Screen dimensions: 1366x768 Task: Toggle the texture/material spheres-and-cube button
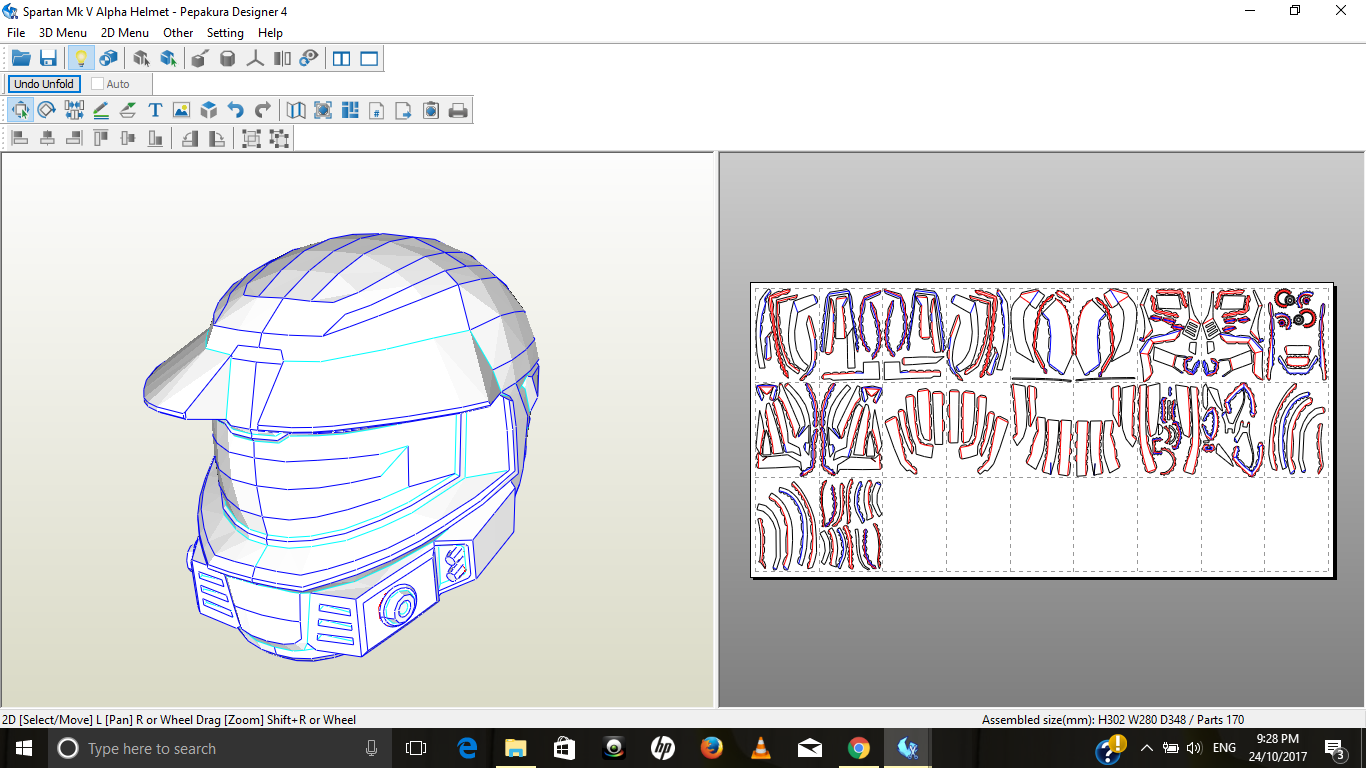pos(108,59)
